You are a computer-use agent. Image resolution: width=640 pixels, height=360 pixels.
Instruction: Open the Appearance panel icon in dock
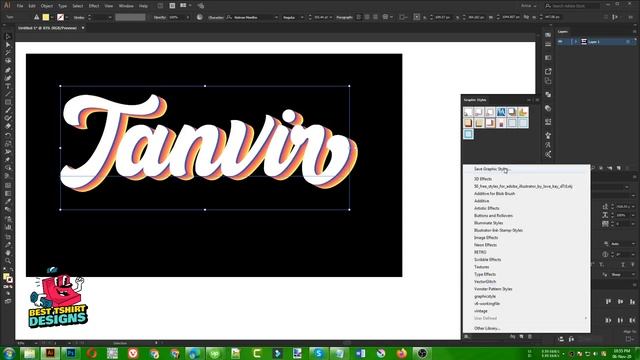tap(548, 108)
